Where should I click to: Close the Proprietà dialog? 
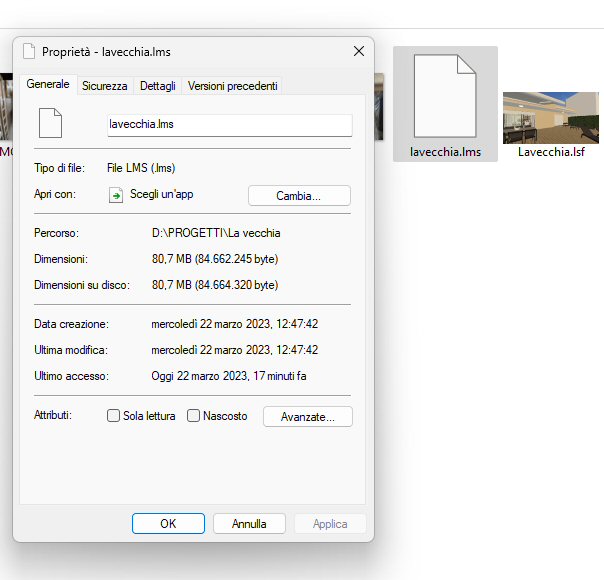click(359, 51)
